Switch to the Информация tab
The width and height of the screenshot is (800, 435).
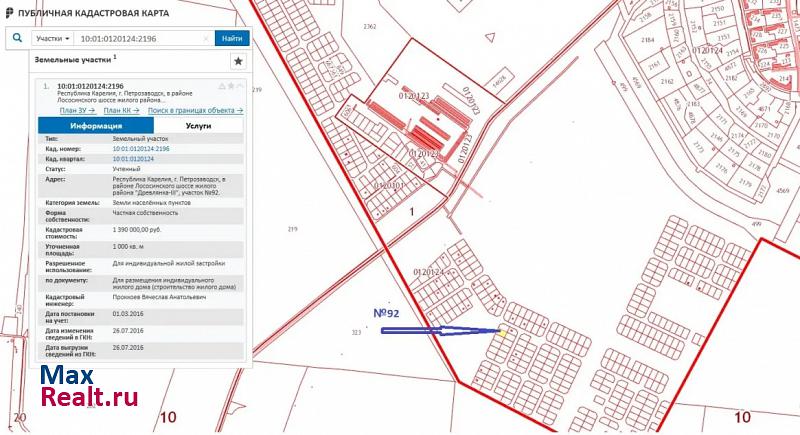96,126
